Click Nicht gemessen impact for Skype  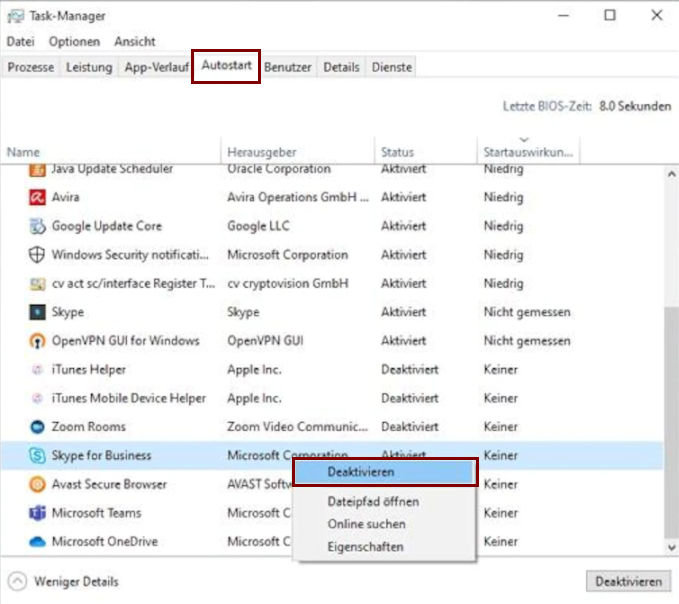(527, 312)
